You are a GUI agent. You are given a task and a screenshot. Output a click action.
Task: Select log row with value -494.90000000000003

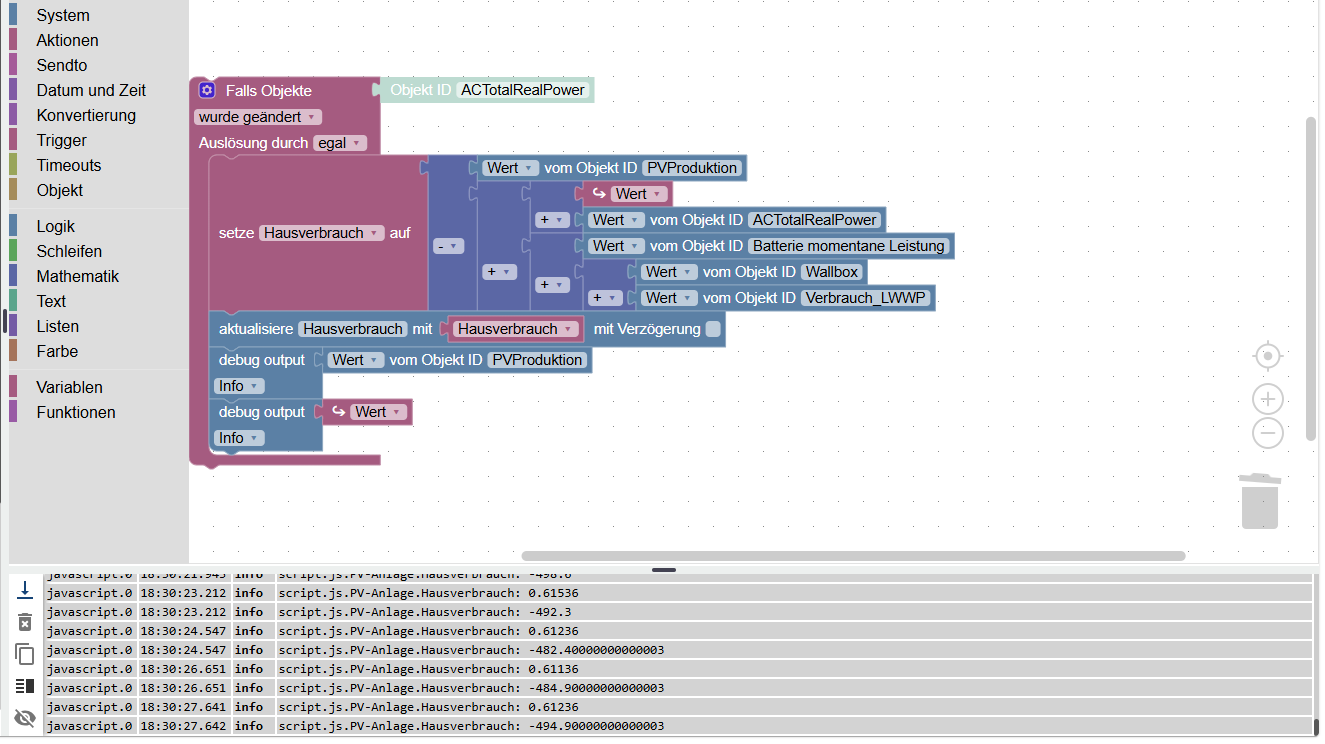(677, 726)
